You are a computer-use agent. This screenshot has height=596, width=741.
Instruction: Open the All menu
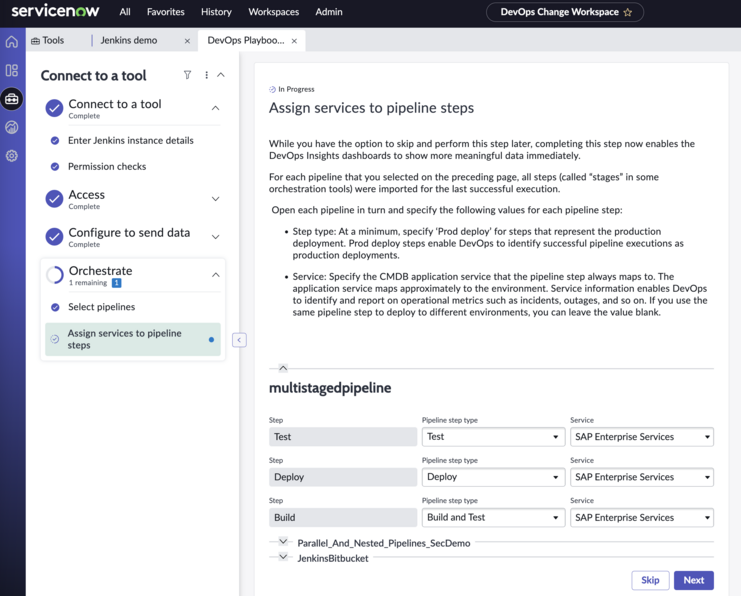click(125, 12)
